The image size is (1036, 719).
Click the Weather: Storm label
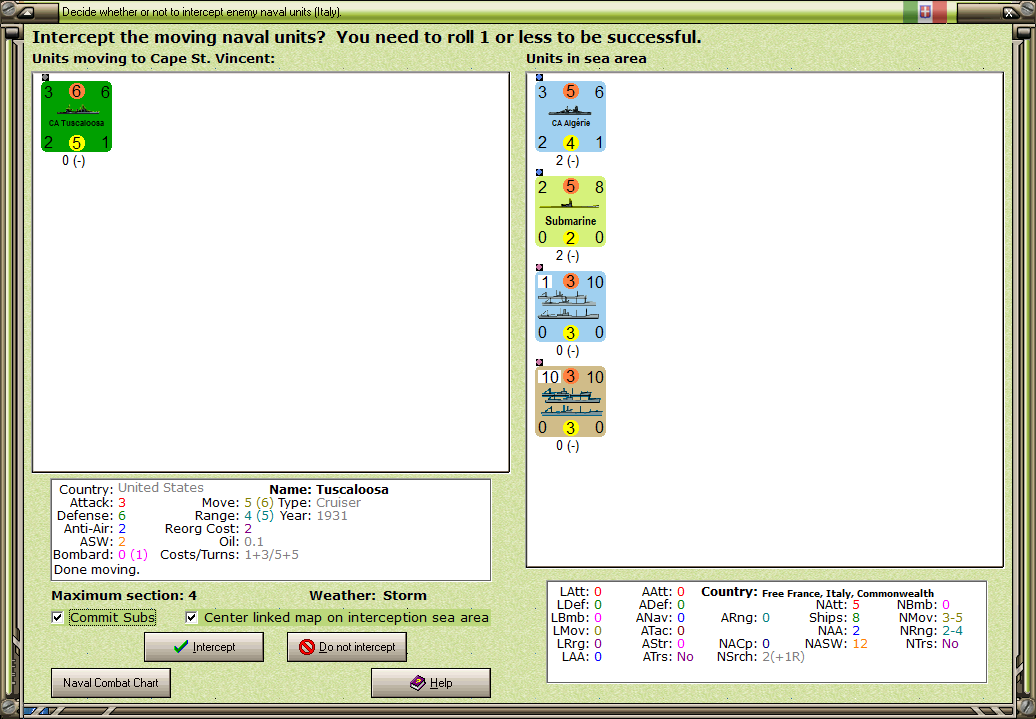tap(368, 595)
